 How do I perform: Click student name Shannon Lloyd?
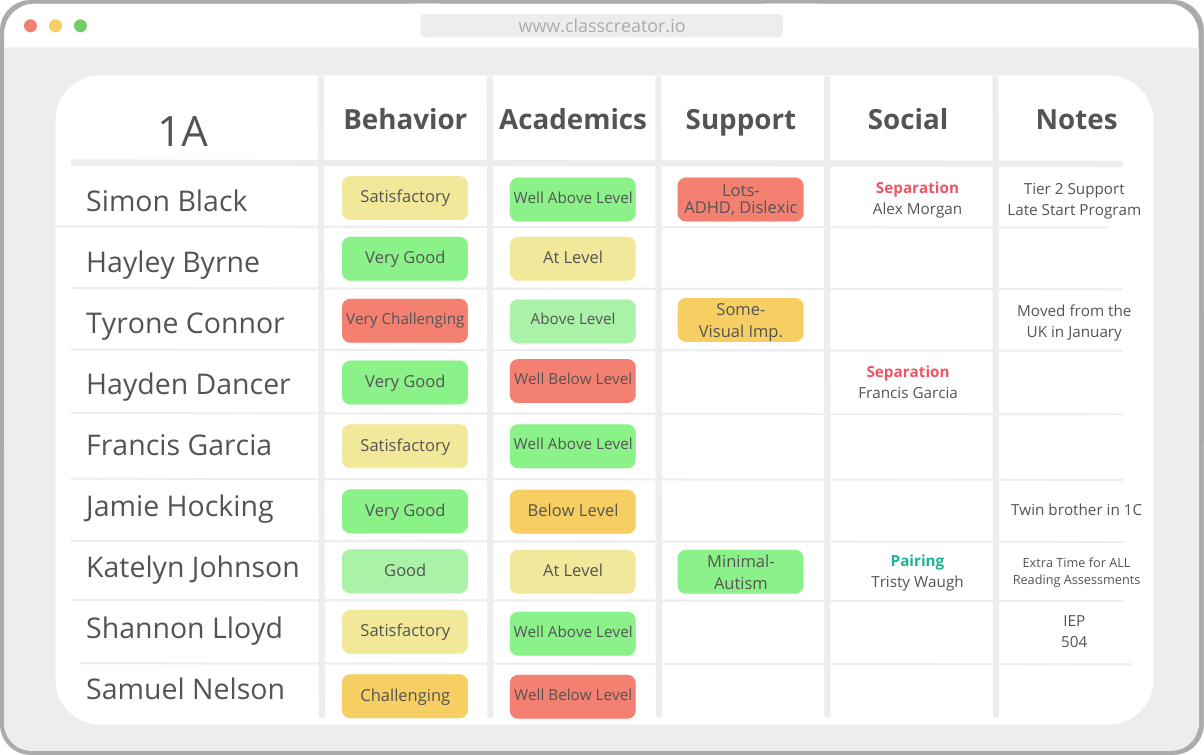(x=184, y=628)
